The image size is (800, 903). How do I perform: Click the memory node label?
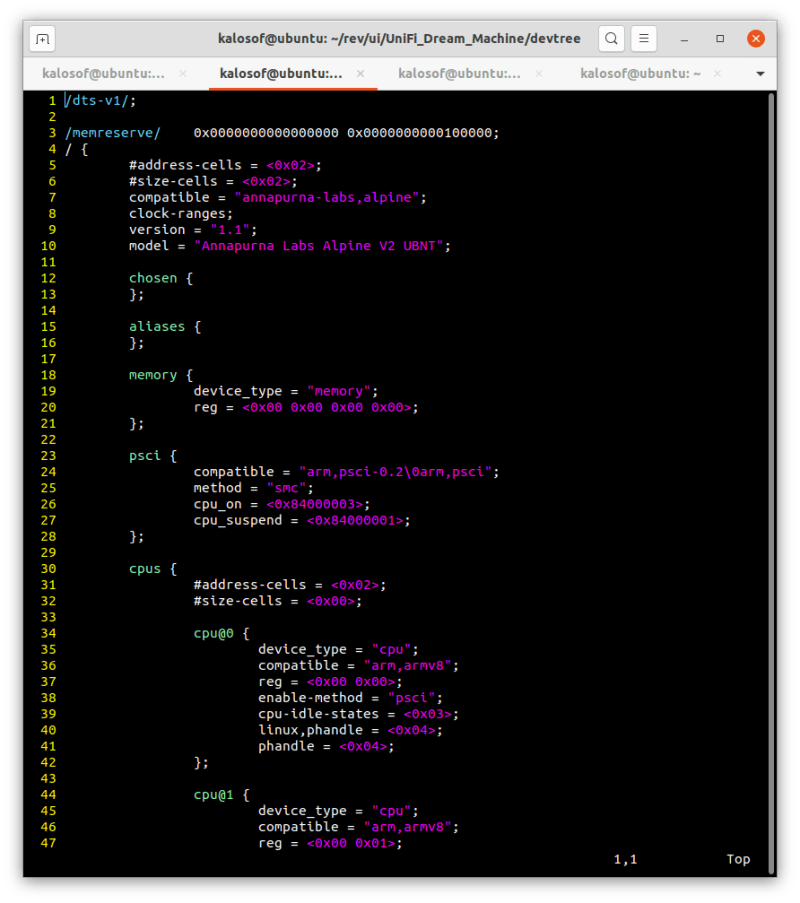[152, 374]
